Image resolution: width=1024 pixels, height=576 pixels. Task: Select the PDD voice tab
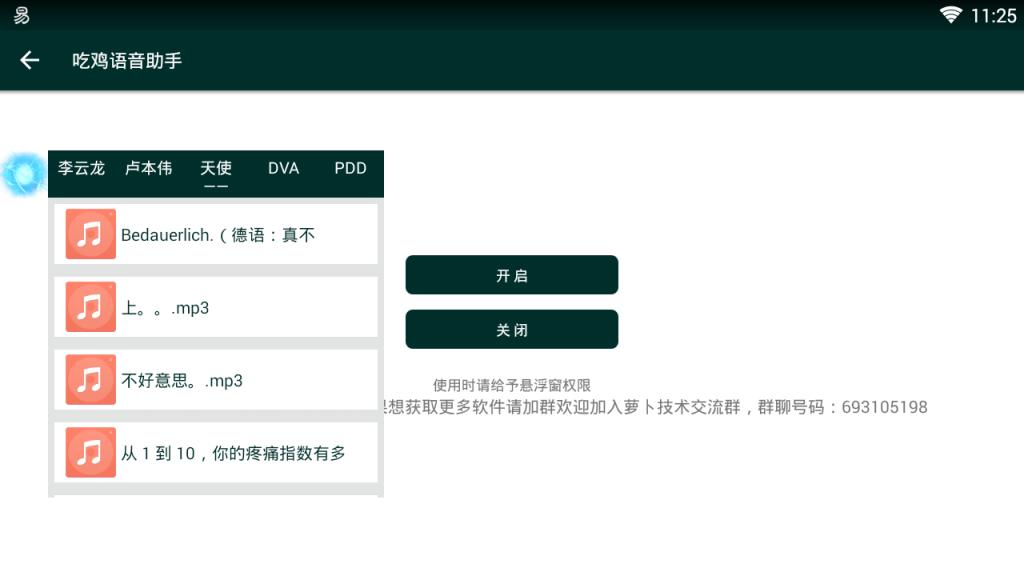click(350, 169)
